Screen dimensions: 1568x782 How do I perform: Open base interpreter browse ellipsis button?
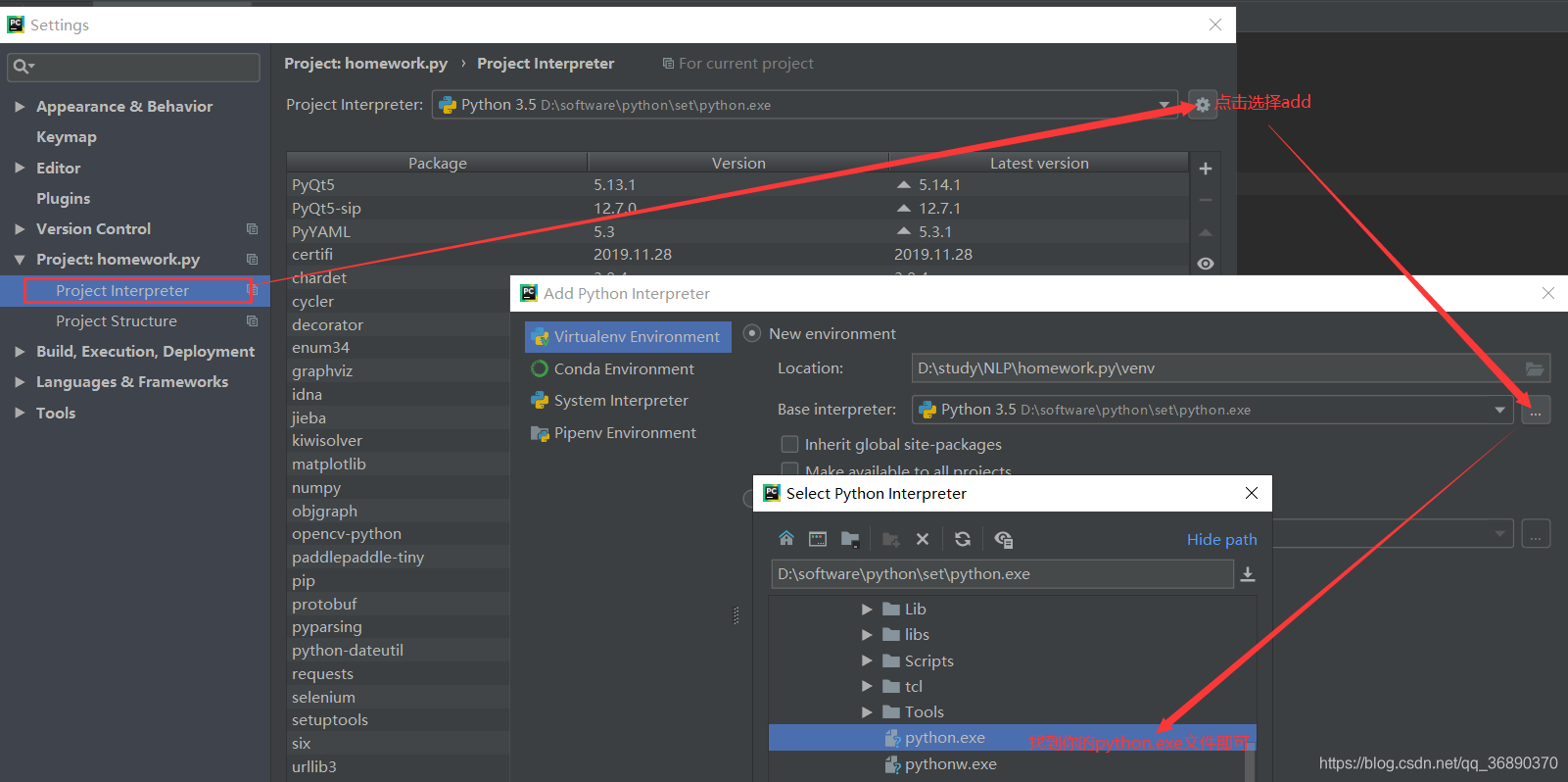(x=1536, y=411)
